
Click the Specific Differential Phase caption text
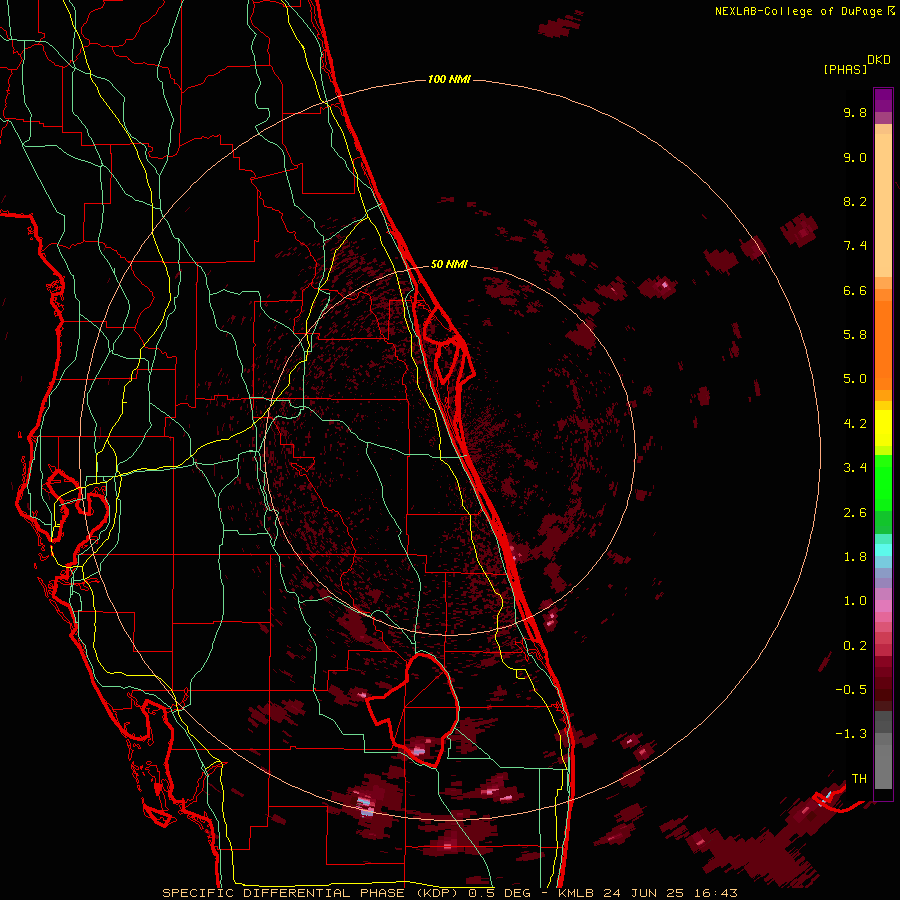449,893
